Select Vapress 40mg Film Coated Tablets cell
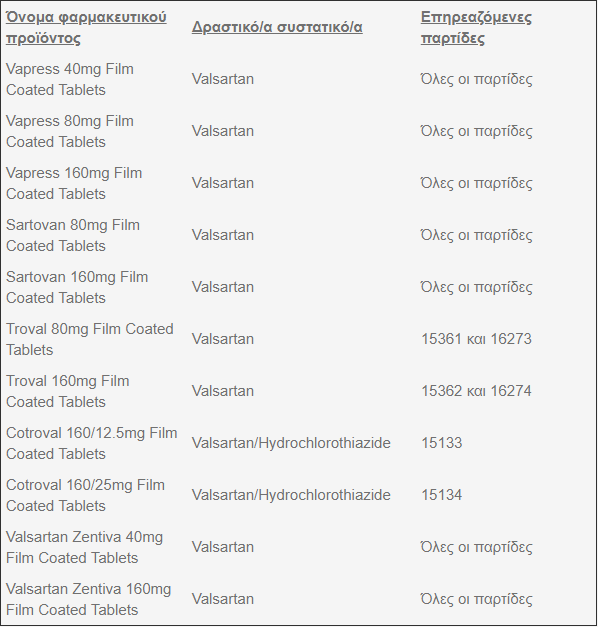This screenshot has width=598, height=627. point(70,79)
